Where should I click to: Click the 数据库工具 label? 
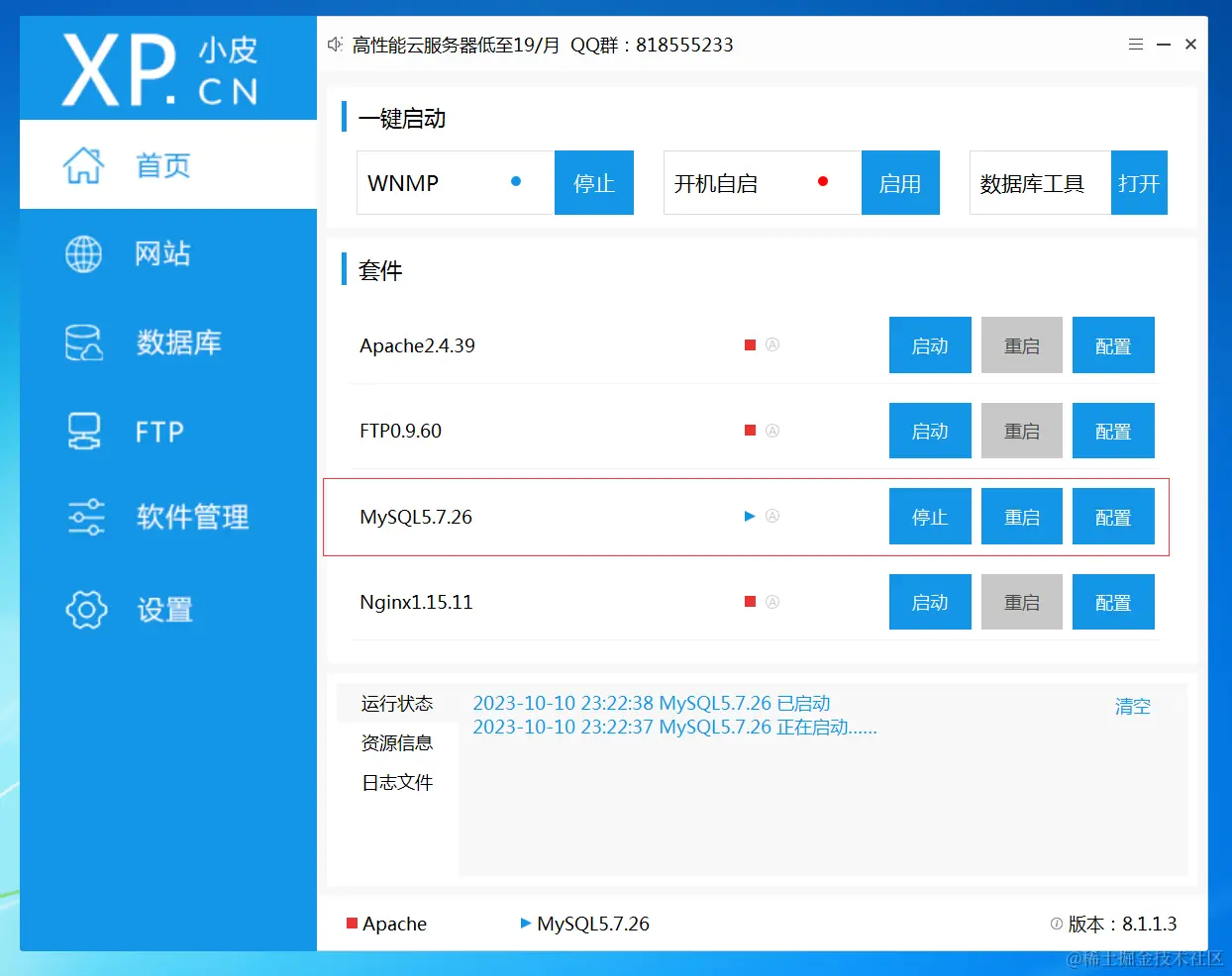tap(1032, 184)
